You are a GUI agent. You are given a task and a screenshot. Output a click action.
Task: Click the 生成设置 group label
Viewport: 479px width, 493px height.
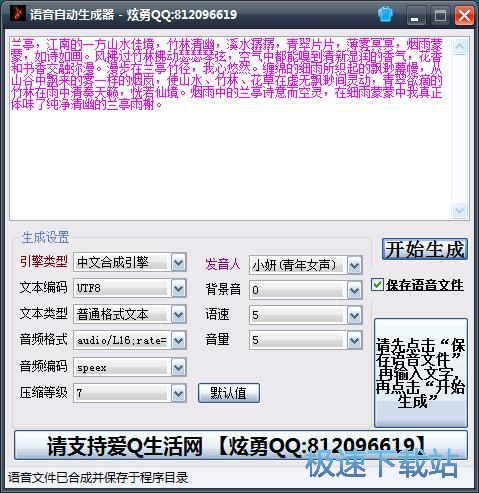tap(45, 237)
